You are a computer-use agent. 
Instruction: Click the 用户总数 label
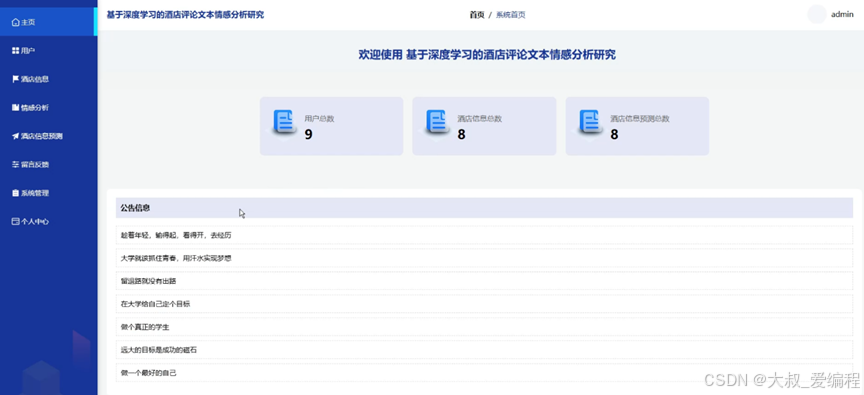(320, 118)
